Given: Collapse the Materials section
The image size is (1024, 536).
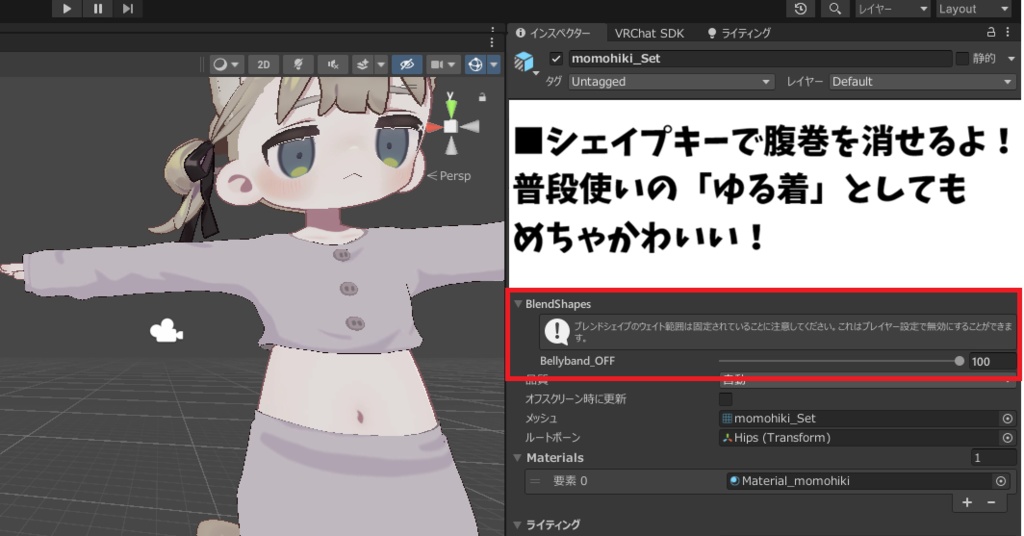Looking at the screenshot, I should click(518, 458).
